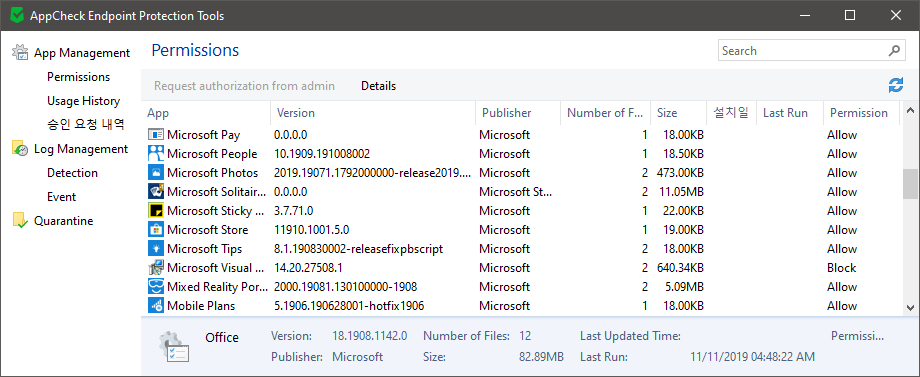The height and width of the screenshot is (377, 920).
Task: Click the Microsoft Store app icon
Action: [155, 230]
